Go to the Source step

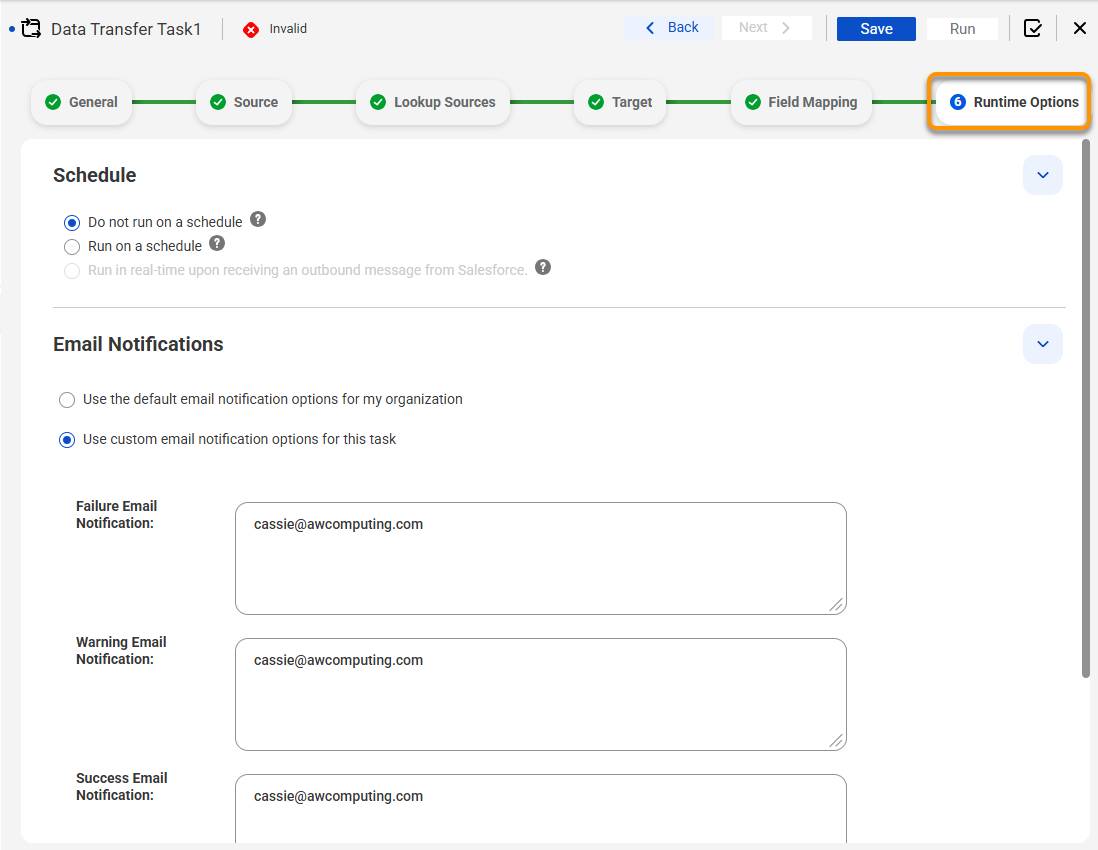[244, 102]
